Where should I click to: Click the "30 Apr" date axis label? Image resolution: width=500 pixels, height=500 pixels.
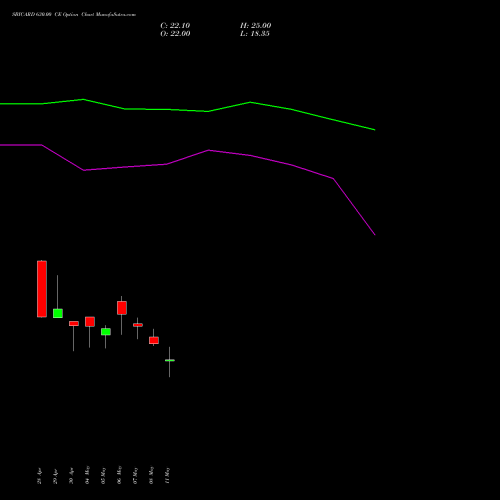click(x=71, y=476)
